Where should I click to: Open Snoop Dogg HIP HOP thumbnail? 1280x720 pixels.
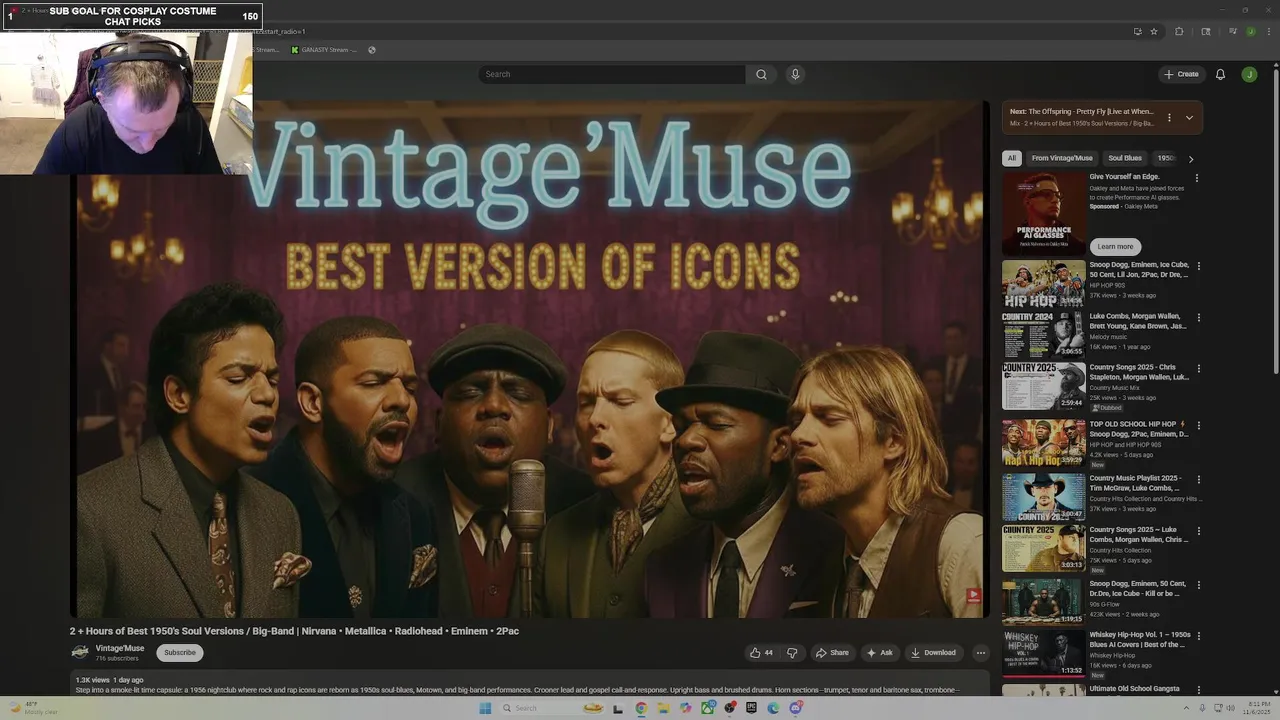[x=1043, y=284]
